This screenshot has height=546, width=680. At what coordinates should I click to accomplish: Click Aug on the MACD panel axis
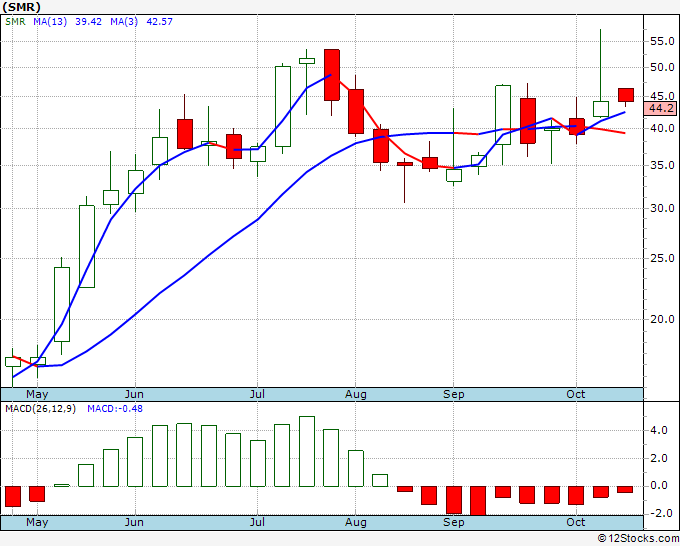tap(356, 522)
